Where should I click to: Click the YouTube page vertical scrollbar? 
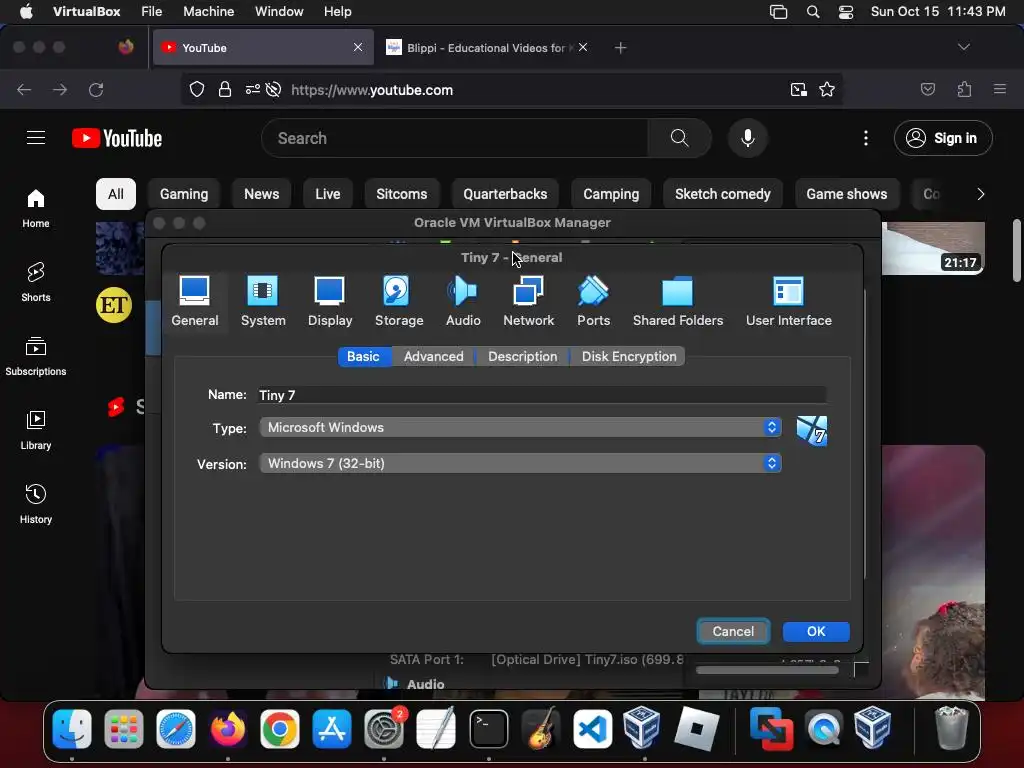click(1016, 251)
